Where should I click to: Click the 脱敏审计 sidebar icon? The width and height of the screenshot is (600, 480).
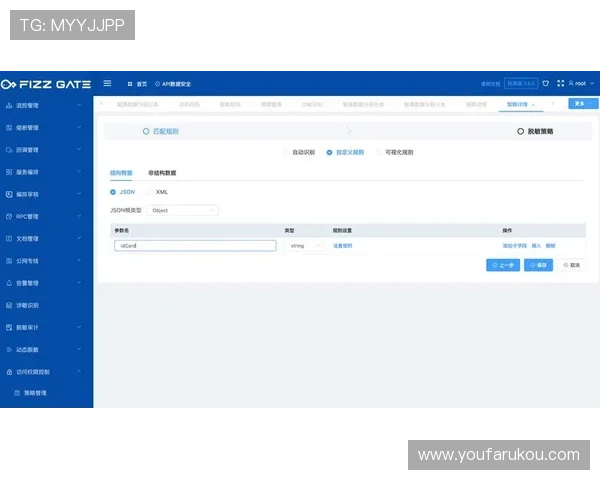[9, 327]
